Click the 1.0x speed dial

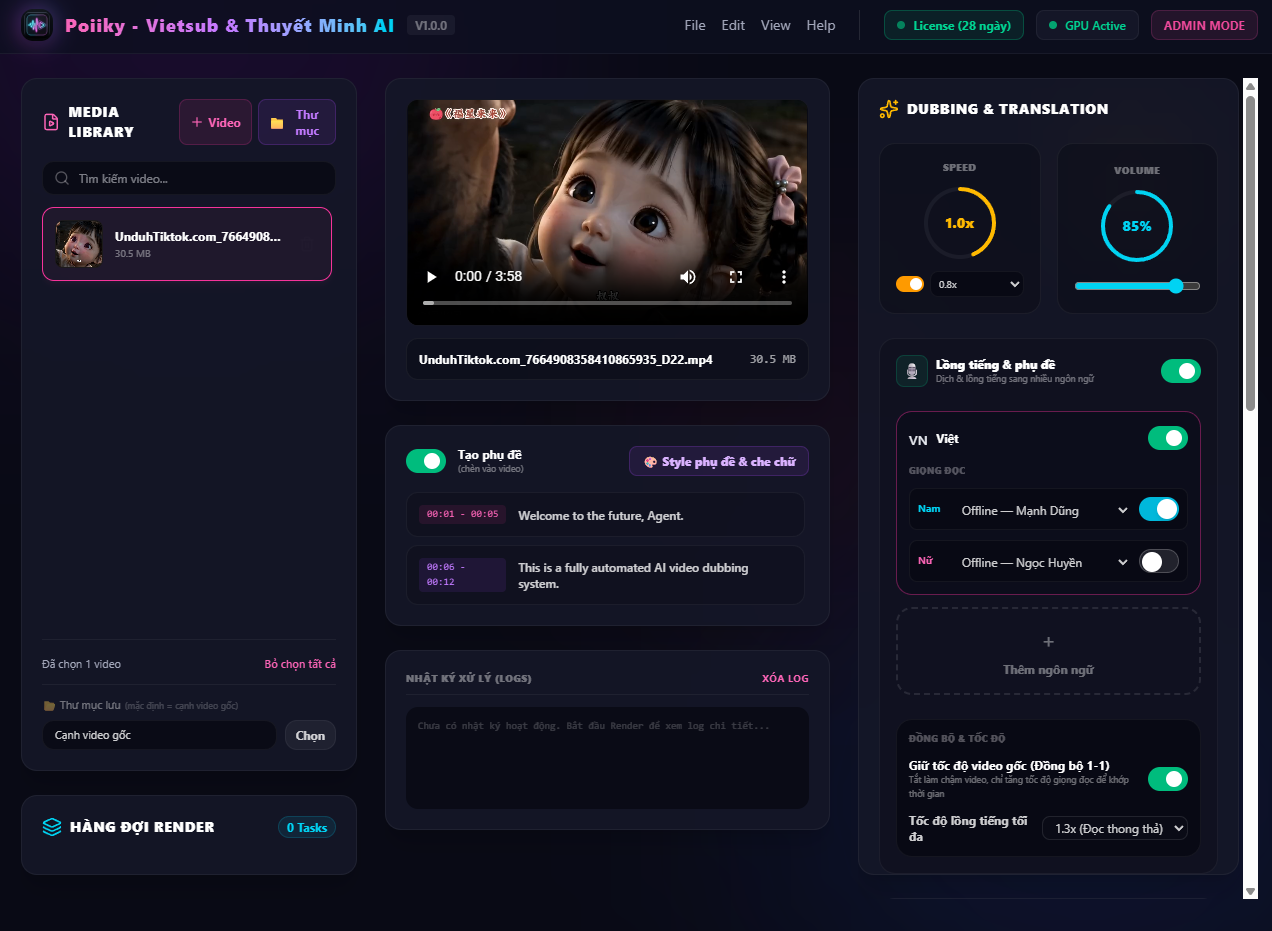pos(959,223)
